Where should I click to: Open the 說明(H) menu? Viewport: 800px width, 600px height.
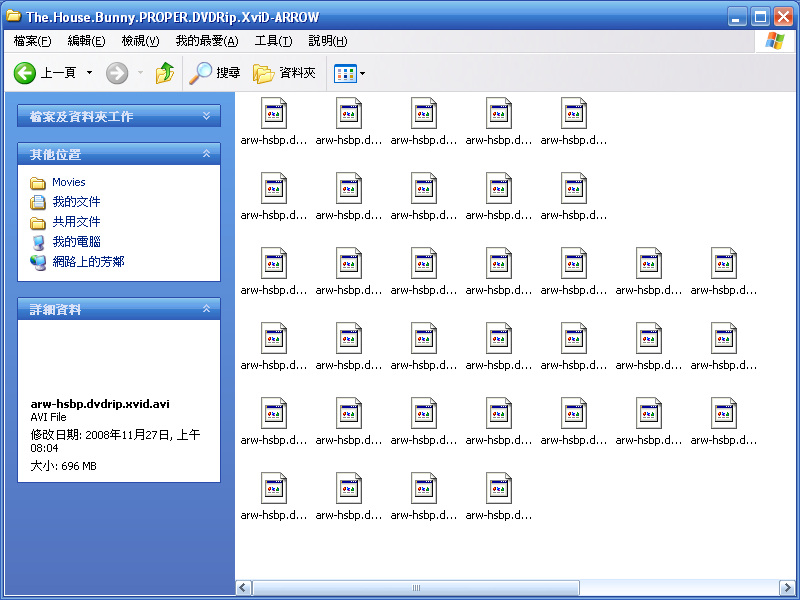tap(328, 41)
